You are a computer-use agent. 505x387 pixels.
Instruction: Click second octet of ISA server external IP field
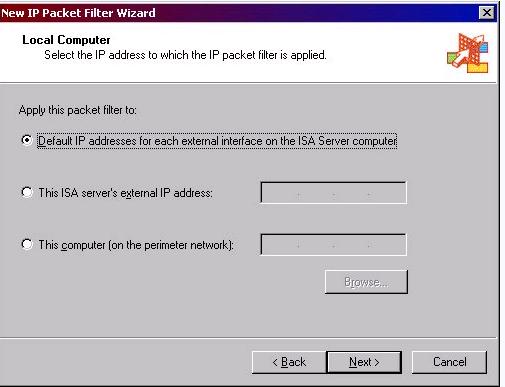pyautogui.click(x=316, y=193)
